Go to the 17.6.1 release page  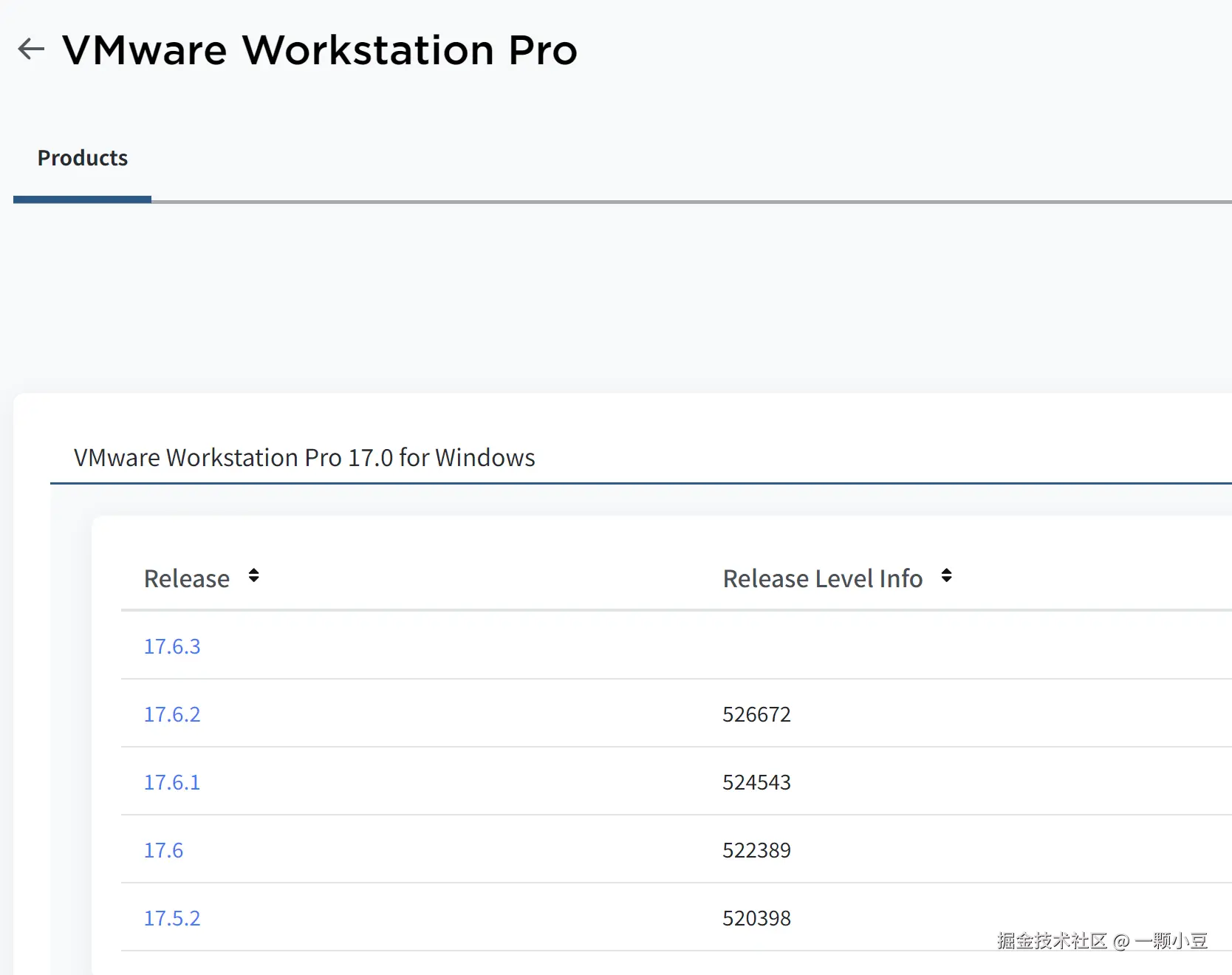[172, 782]
